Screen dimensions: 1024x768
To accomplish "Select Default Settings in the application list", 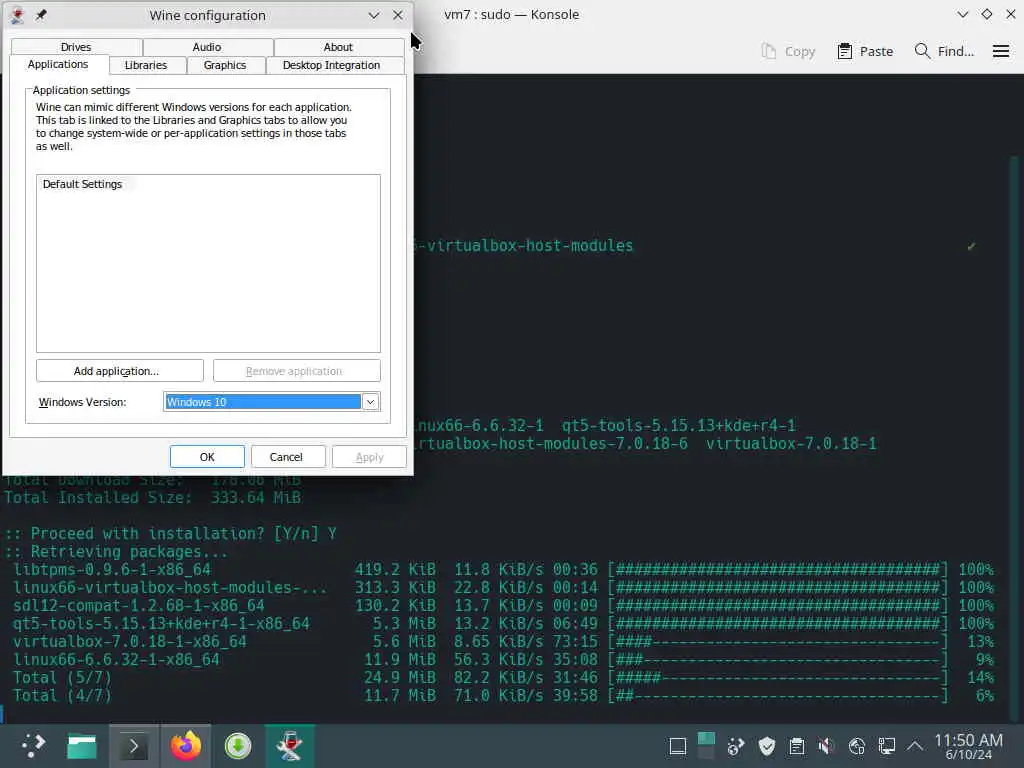I will point(82,184).
